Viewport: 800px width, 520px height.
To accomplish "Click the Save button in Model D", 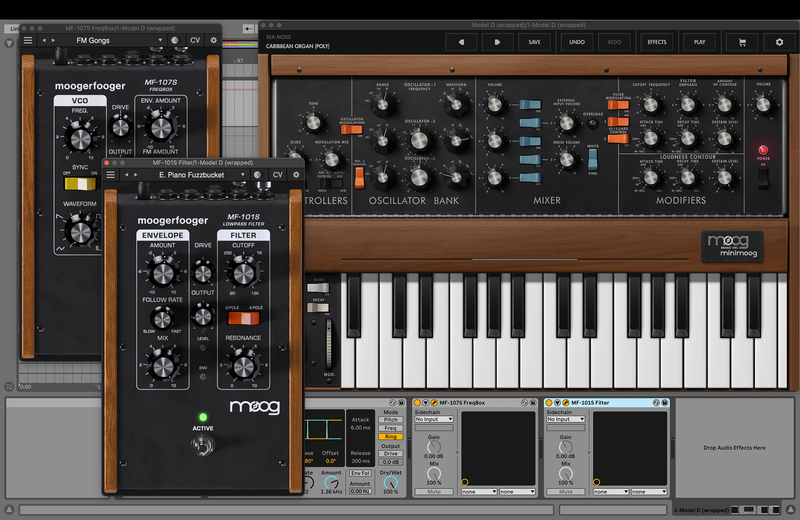I will point(535,42).
